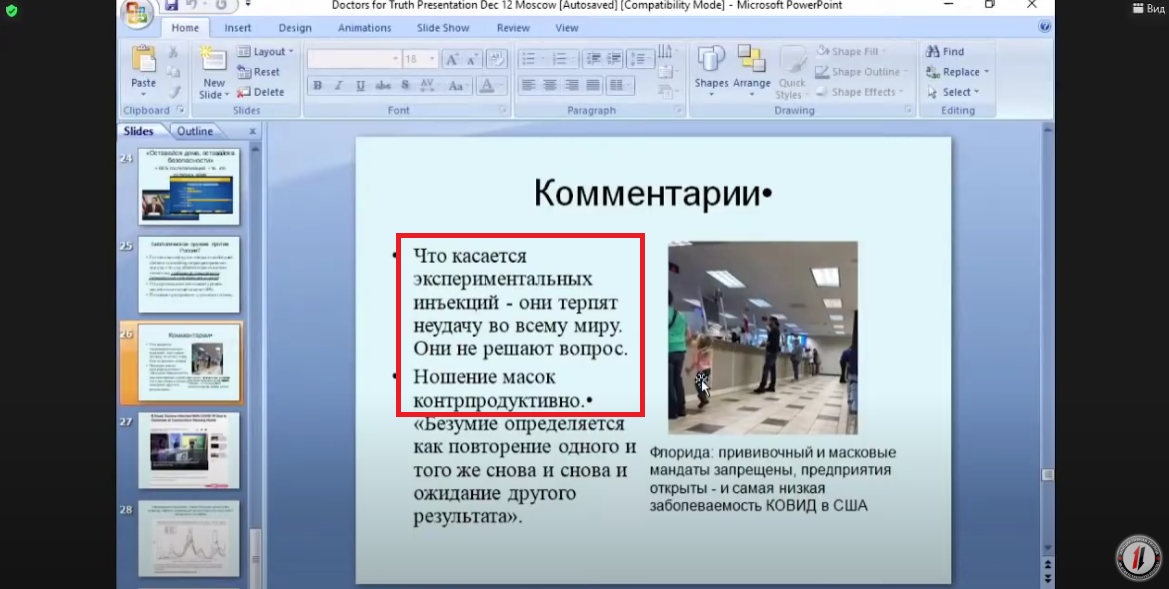Screen dimensions: 1169x589
Task: Click the Save icon in Quick Access toolbar
Action: point(171,5)
